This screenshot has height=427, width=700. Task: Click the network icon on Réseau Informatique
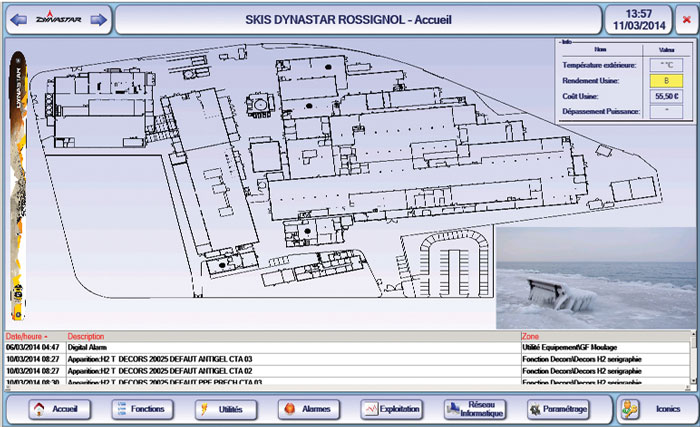click(453, 408)
